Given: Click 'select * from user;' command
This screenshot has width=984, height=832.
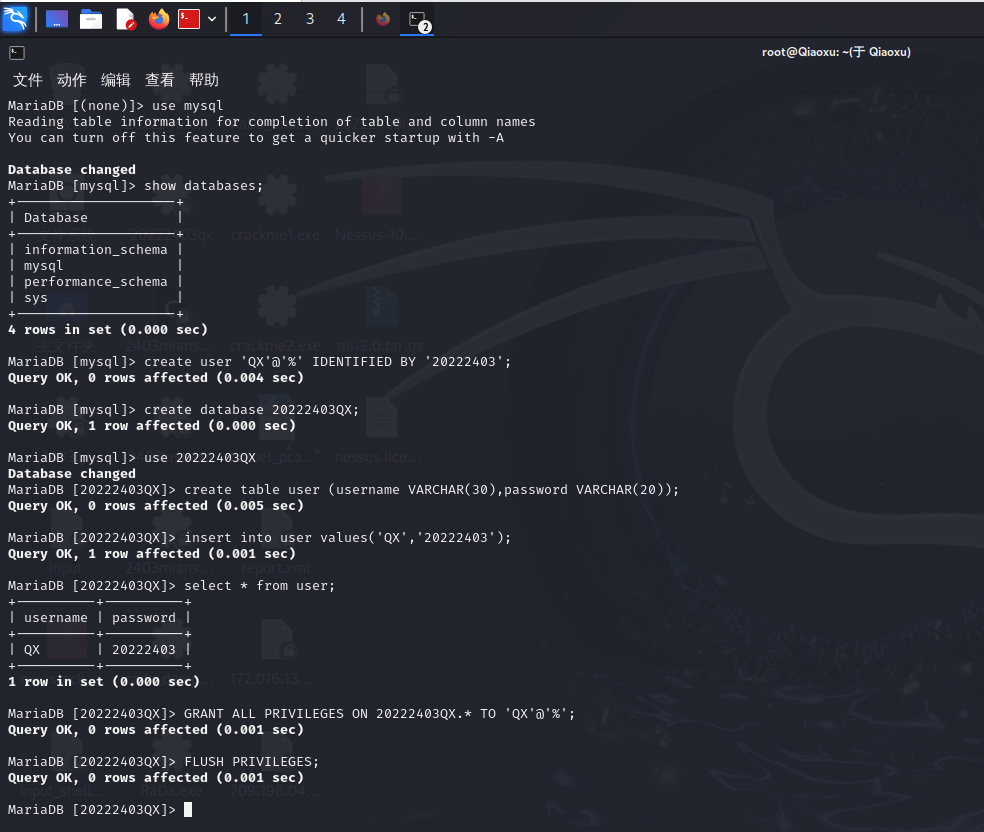Looking at the screenshot, I should tap(259, 586).
